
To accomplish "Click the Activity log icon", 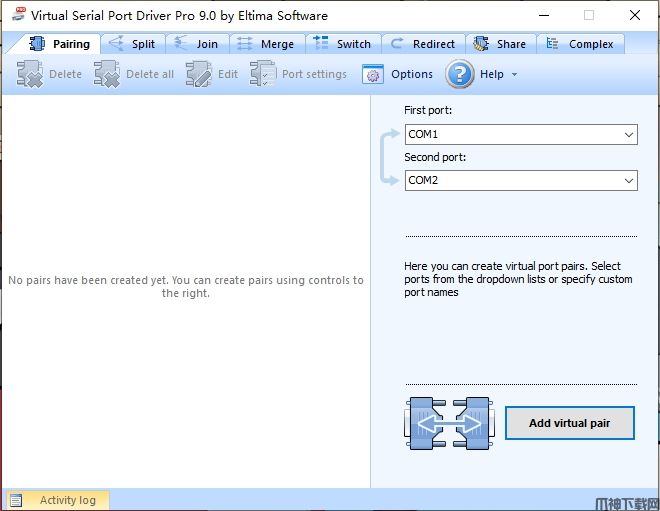I will click(16, 500).
